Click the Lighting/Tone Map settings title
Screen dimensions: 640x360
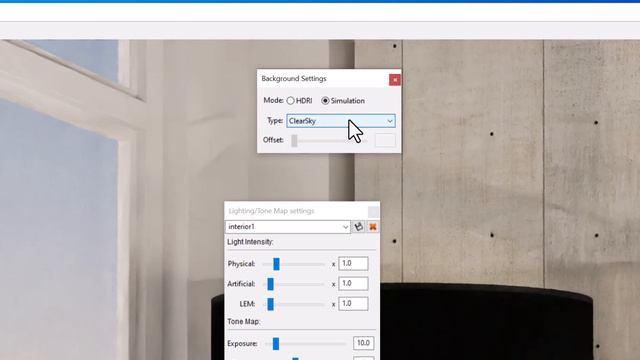(271, 211)
